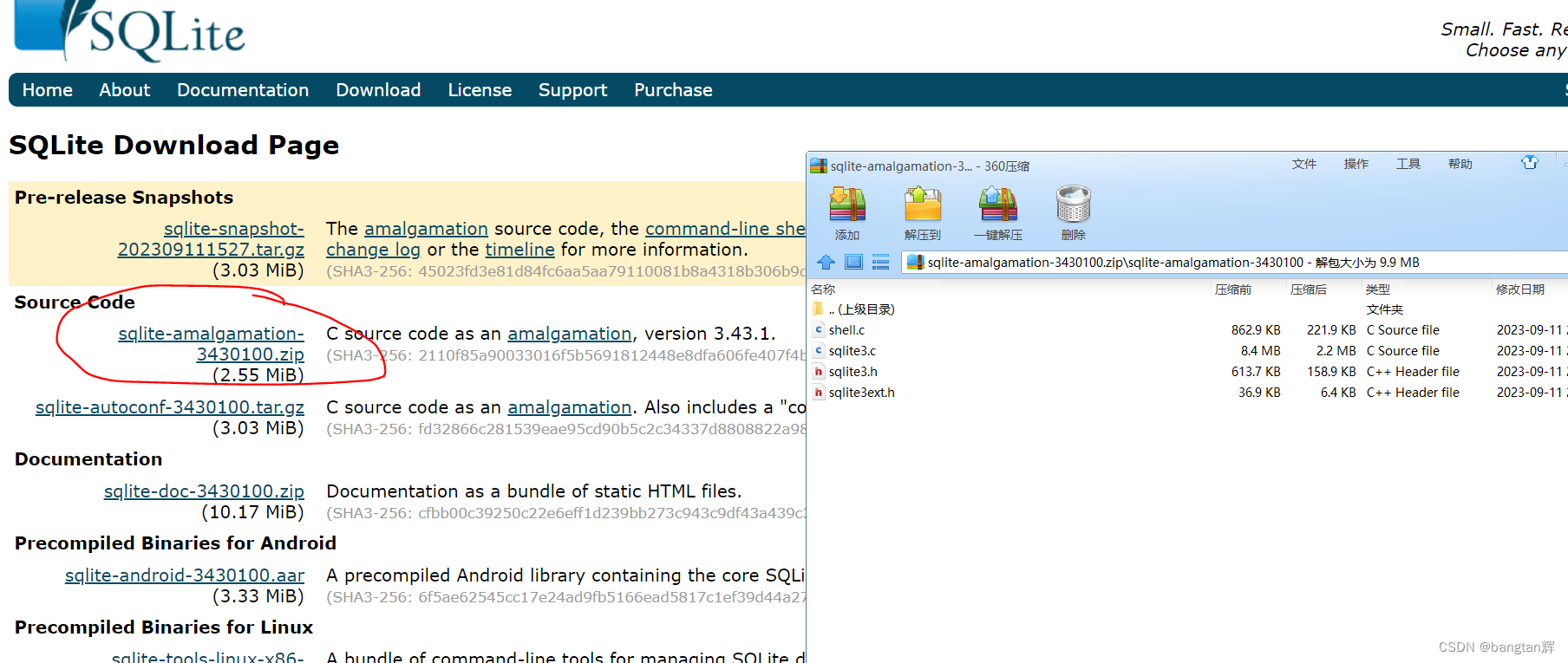Image resolution: width=1568 pixels, height=663 pixels.
Task: Click C Source file type of shell.c
Action: (1402, 330)
